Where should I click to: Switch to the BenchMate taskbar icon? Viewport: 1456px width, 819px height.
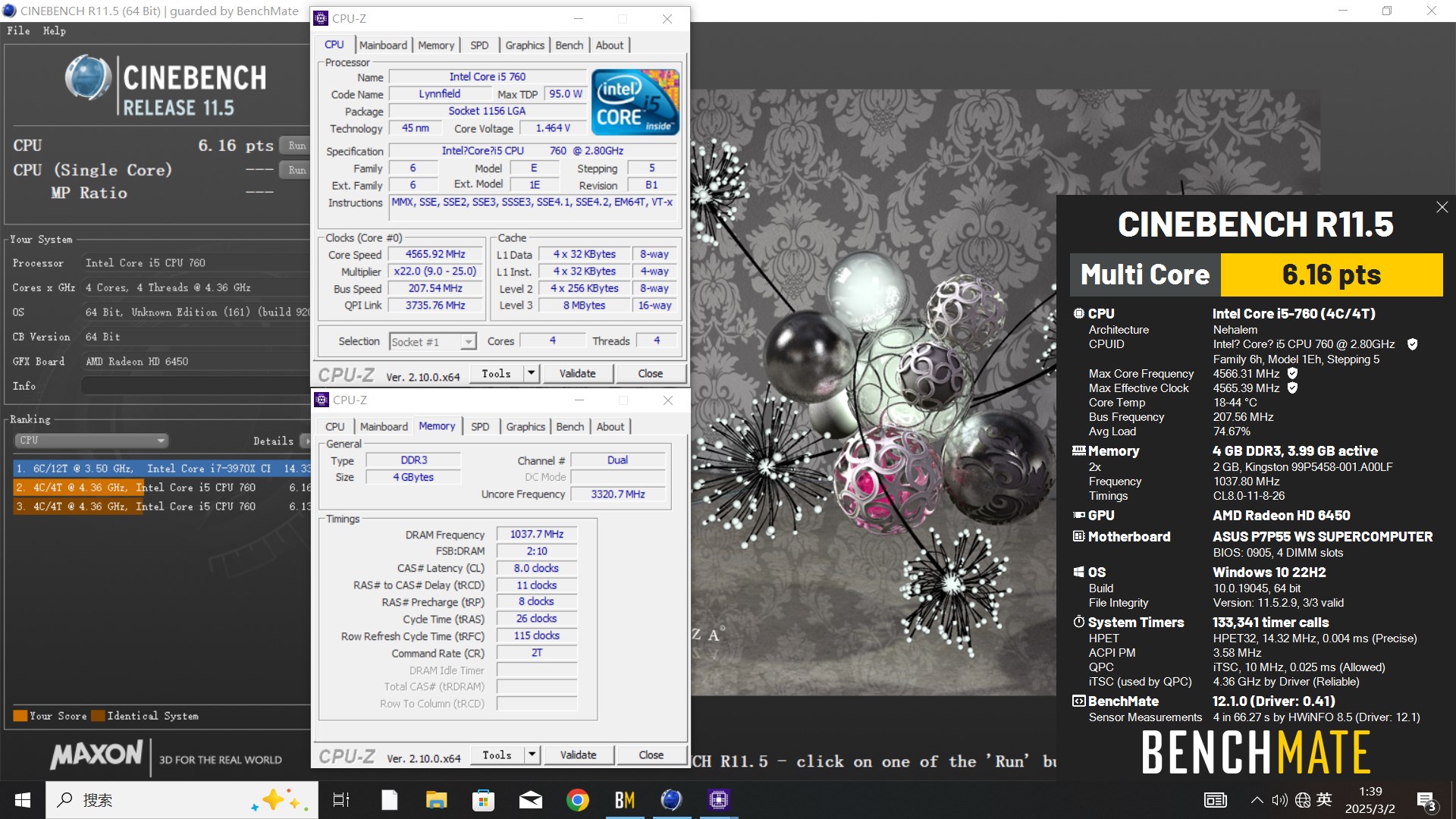pos(625,800)
